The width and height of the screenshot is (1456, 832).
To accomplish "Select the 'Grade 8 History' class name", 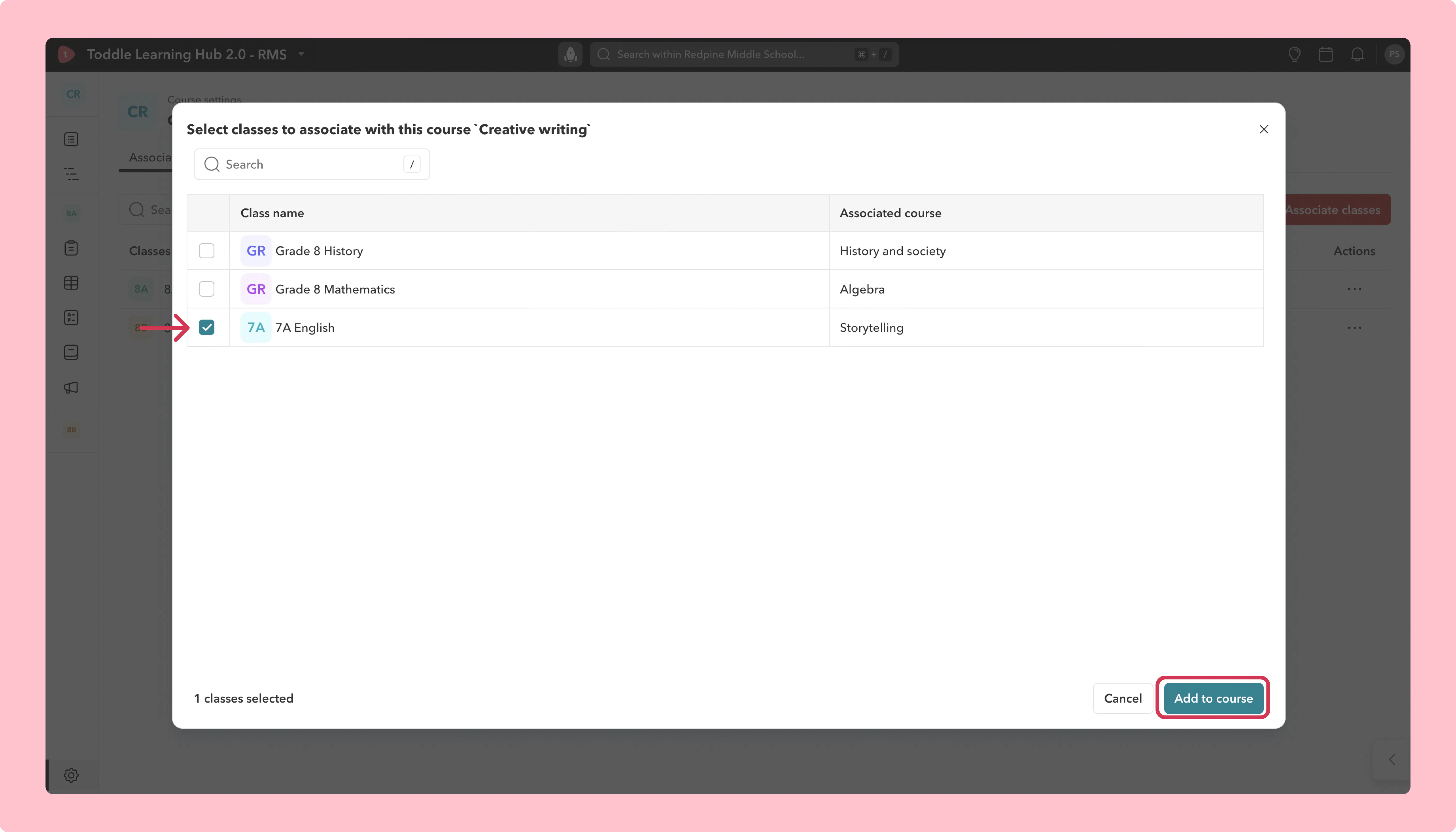I will coord(319,251).
